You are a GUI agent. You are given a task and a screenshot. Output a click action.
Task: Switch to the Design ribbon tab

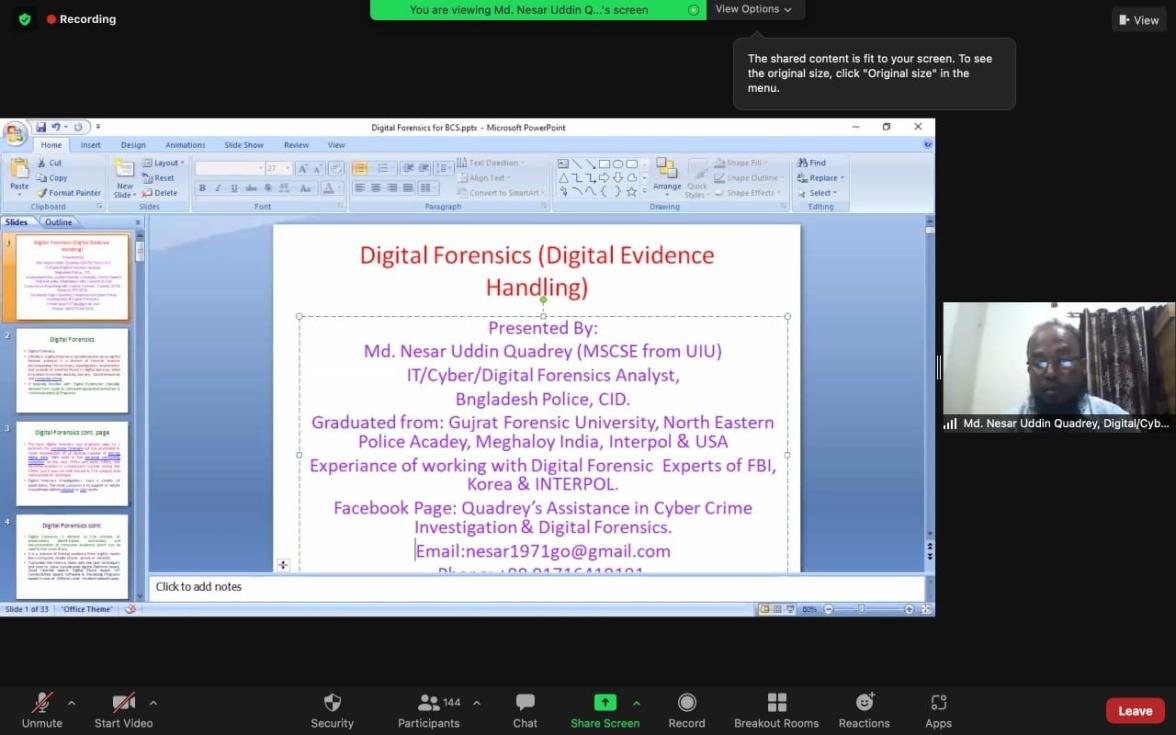coord(133,145)
